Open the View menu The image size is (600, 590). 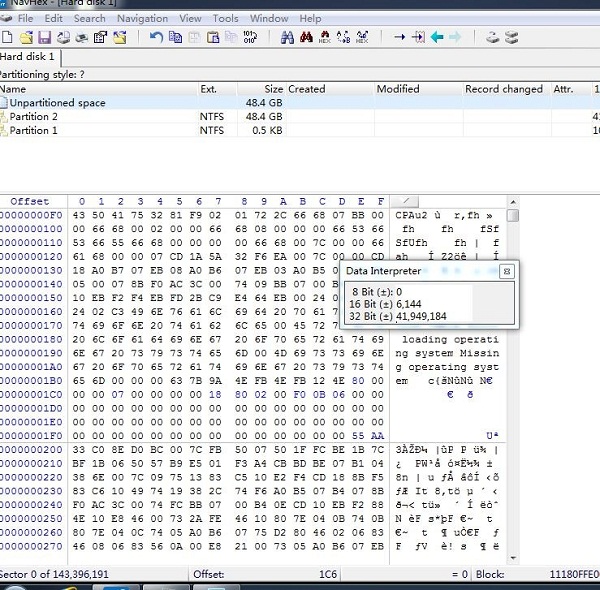coord(190,18)
